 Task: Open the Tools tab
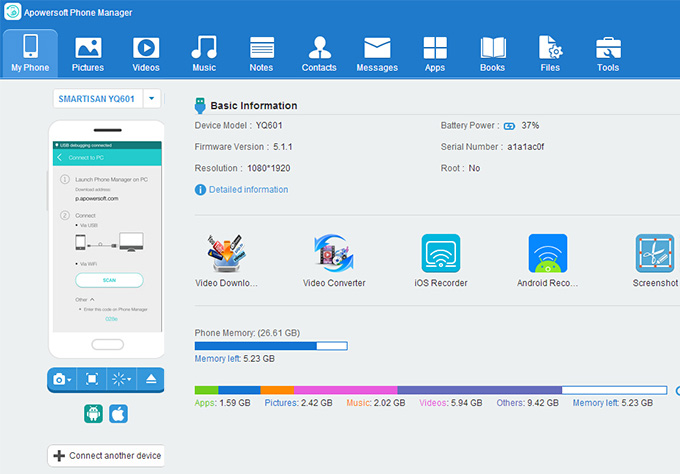coord(608,54)
